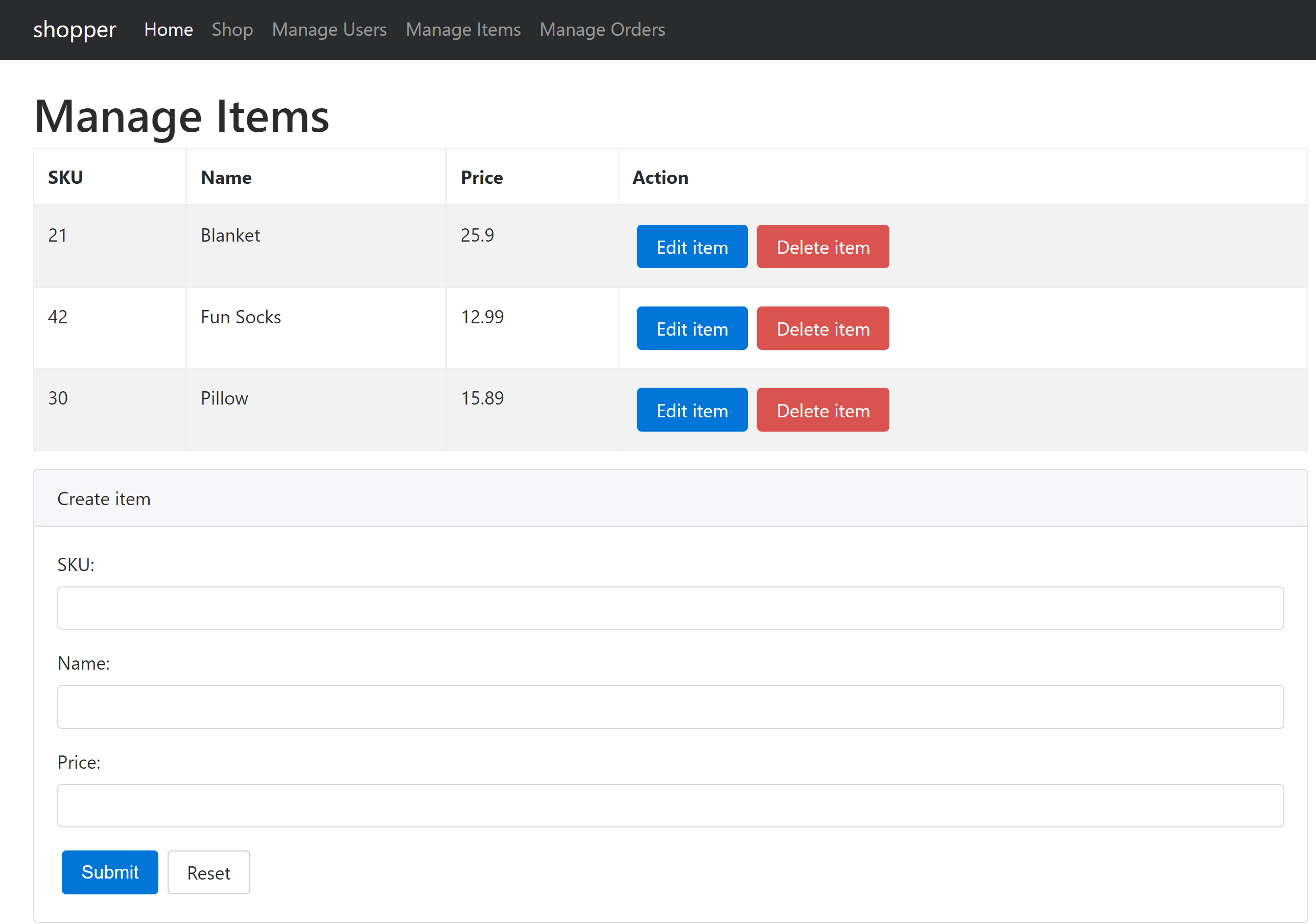Click the Name: form label
The height and width of the screenshot is (924, 1316).
point(84,663)
